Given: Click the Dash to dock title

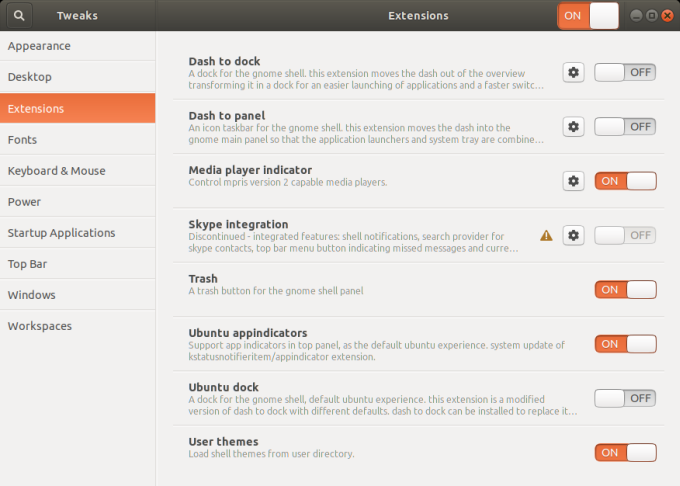Looking at the screenshot, I should pyautogui.click(x=224, y=62).
